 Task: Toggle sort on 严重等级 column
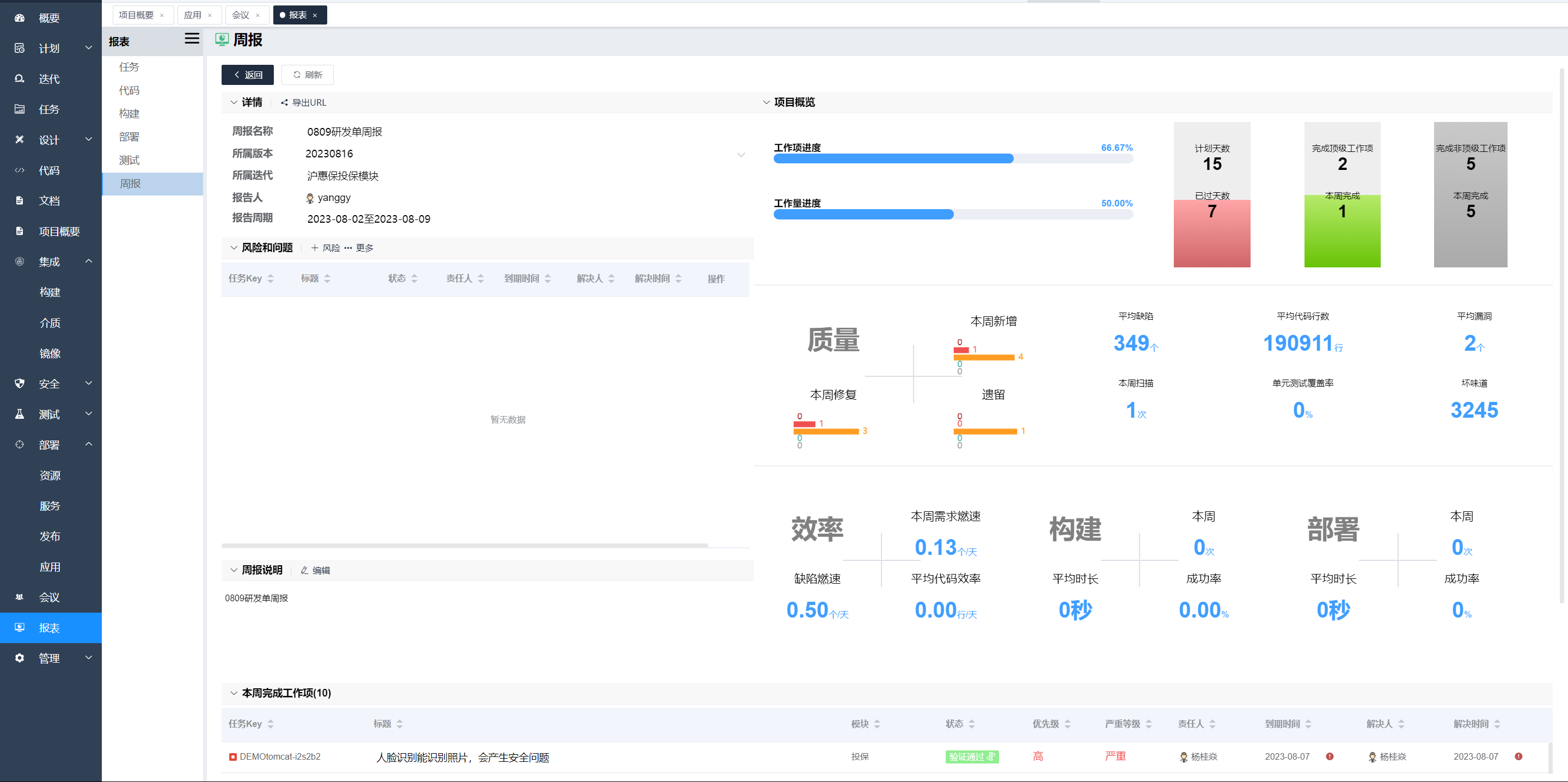[1149, 724]
